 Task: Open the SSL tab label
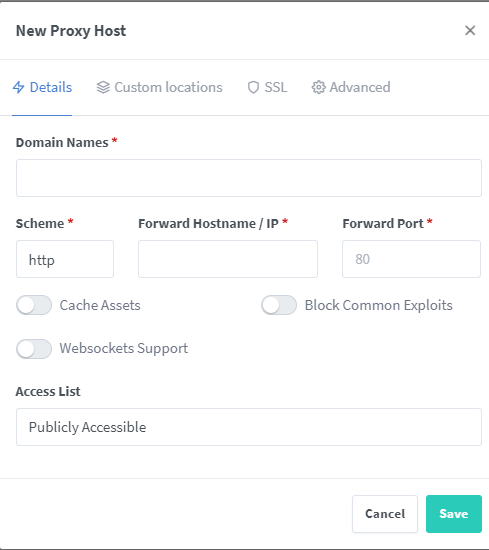tap(276, 87)
